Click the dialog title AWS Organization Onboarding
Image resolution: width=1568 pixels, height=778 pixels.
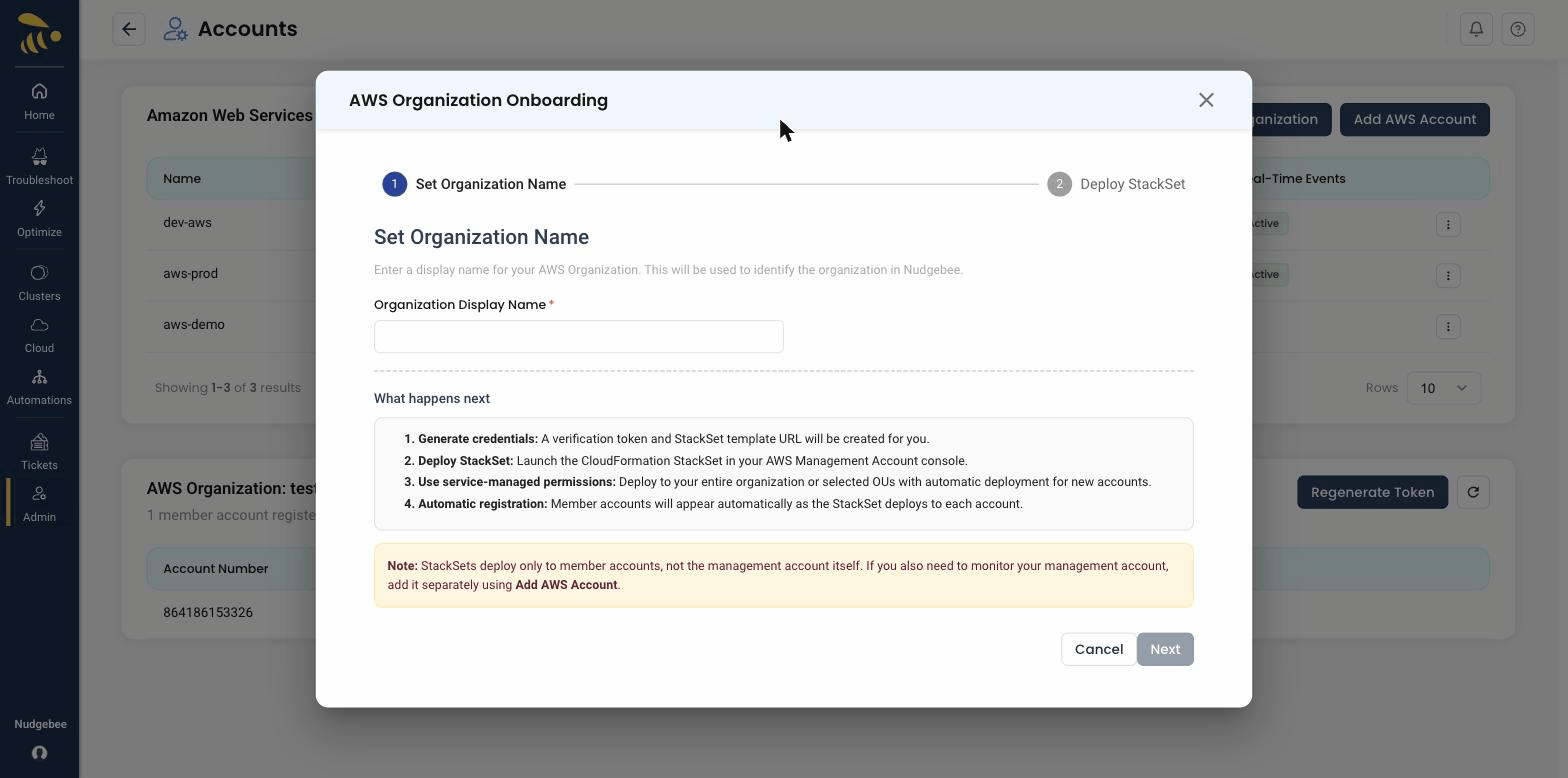(478, 100)
